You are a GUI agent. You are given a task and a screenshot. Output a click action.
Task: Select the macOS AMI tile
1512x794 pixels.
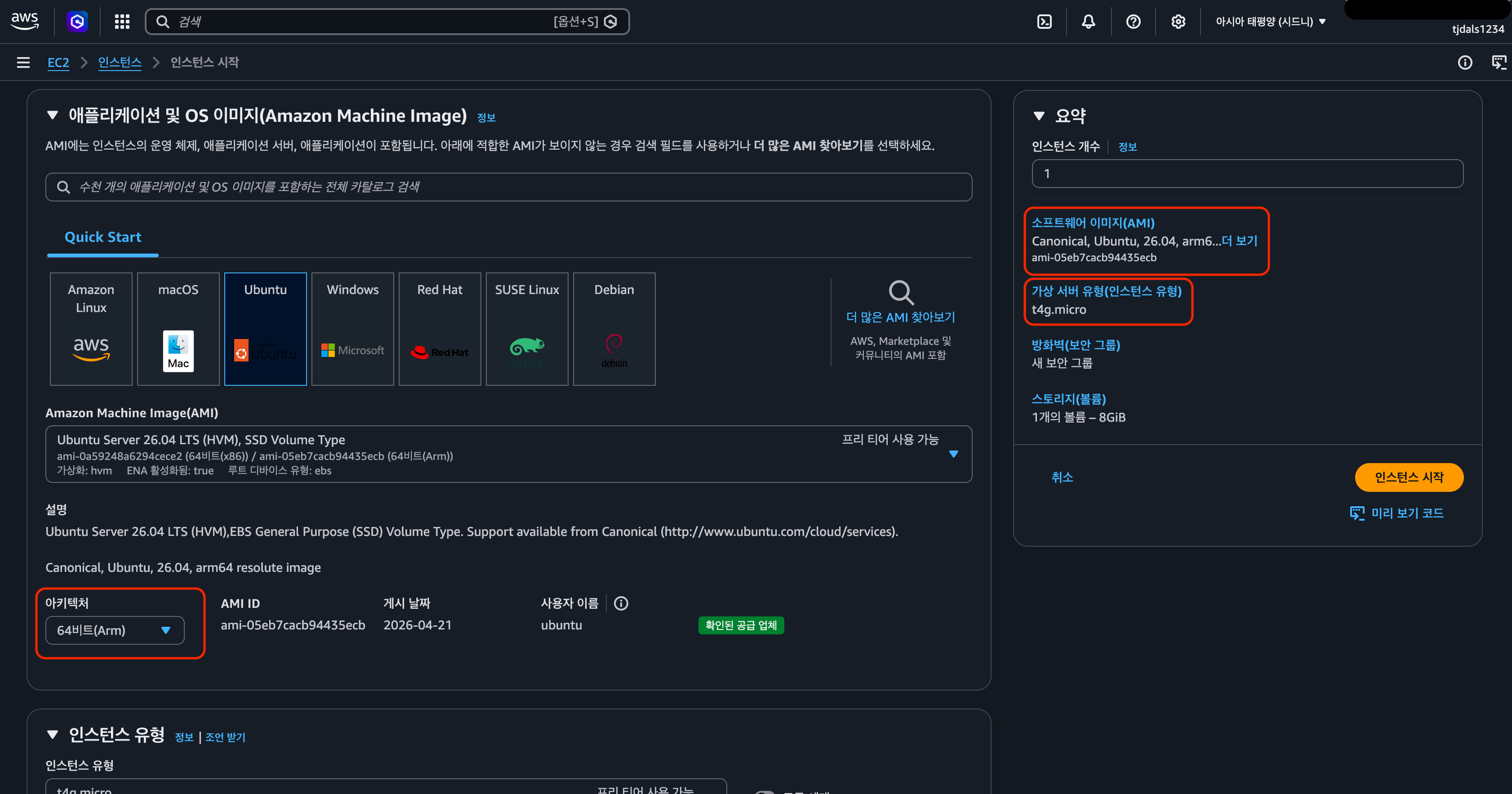click(178, 329)
